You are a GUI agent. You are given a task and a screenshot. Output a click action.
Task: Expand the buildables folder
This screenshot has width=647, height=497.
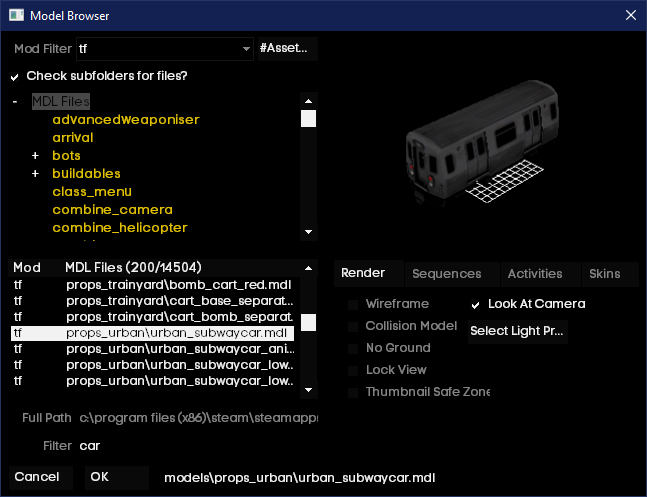pos(35,174)
